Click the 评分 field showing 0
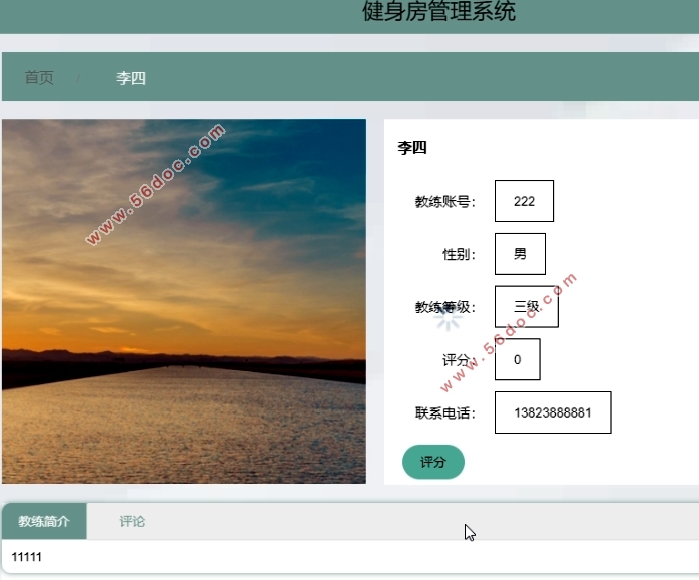 pos(517,360)
